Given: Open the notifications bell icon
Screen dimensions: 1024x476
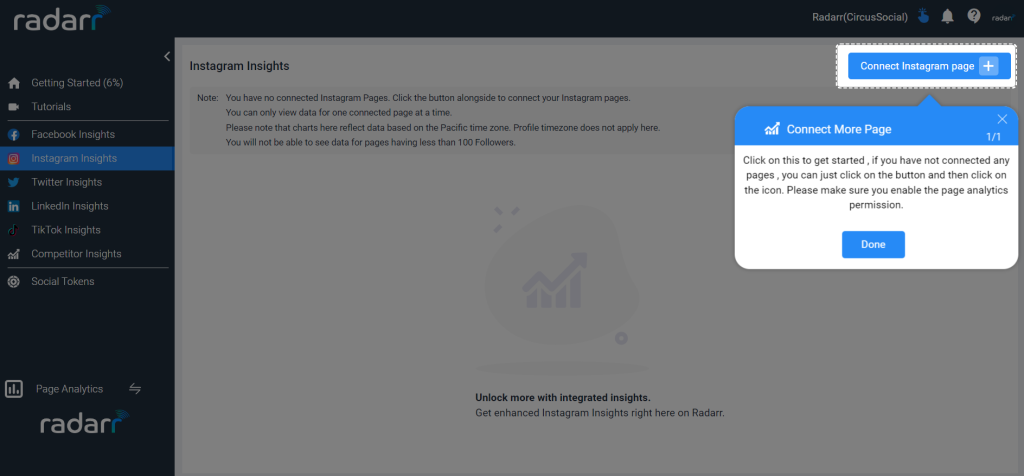Looking at the screenshot, I should pos(948,17).
